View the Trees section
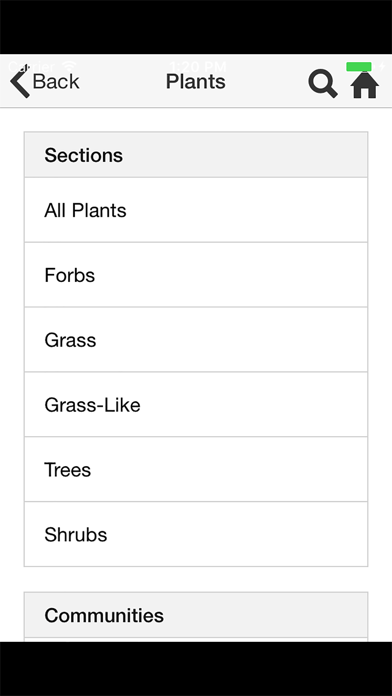The image size is (392, 696). click(x=196, y=469)
